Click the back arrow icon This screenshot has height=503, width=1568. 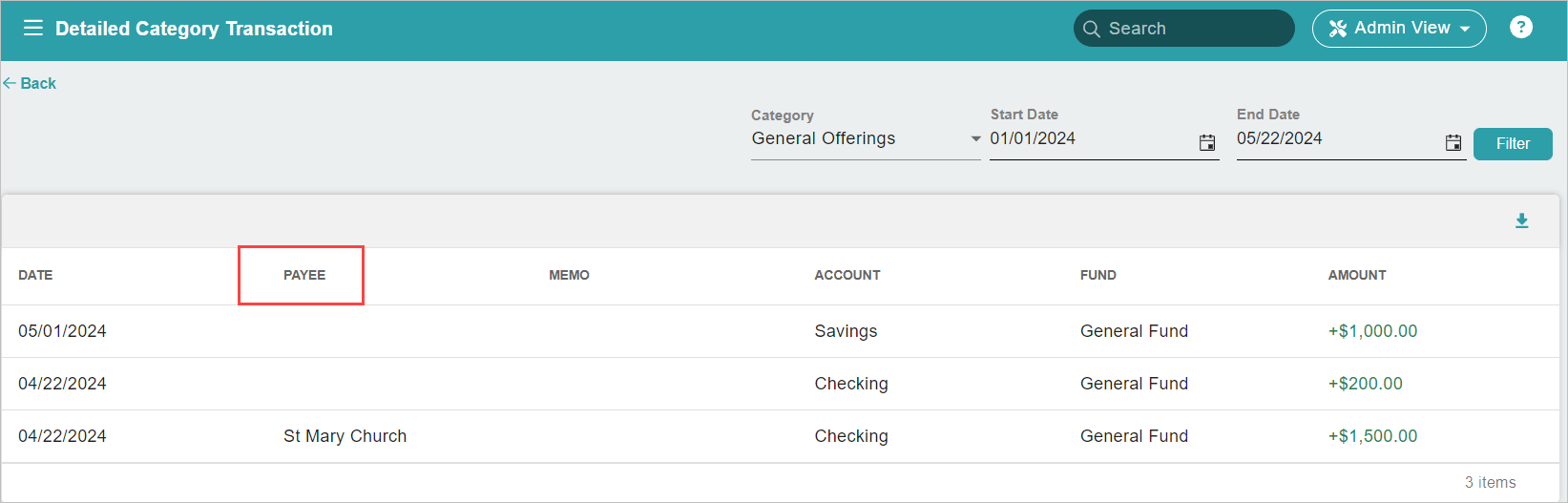pyautogui.click(x=10, y=83)
